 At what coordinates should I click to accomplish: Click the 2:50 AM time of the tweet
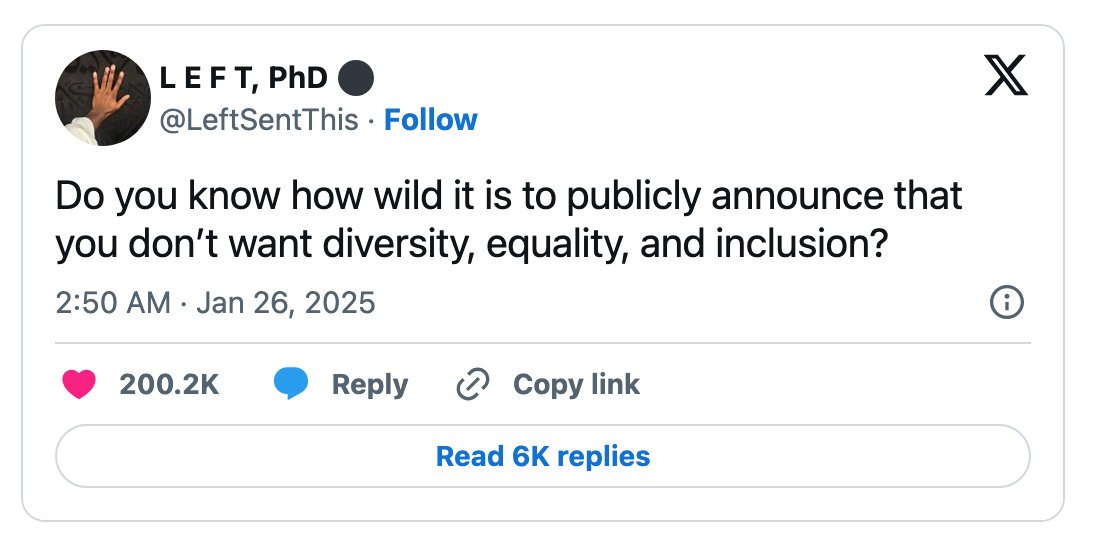(113, 303)
